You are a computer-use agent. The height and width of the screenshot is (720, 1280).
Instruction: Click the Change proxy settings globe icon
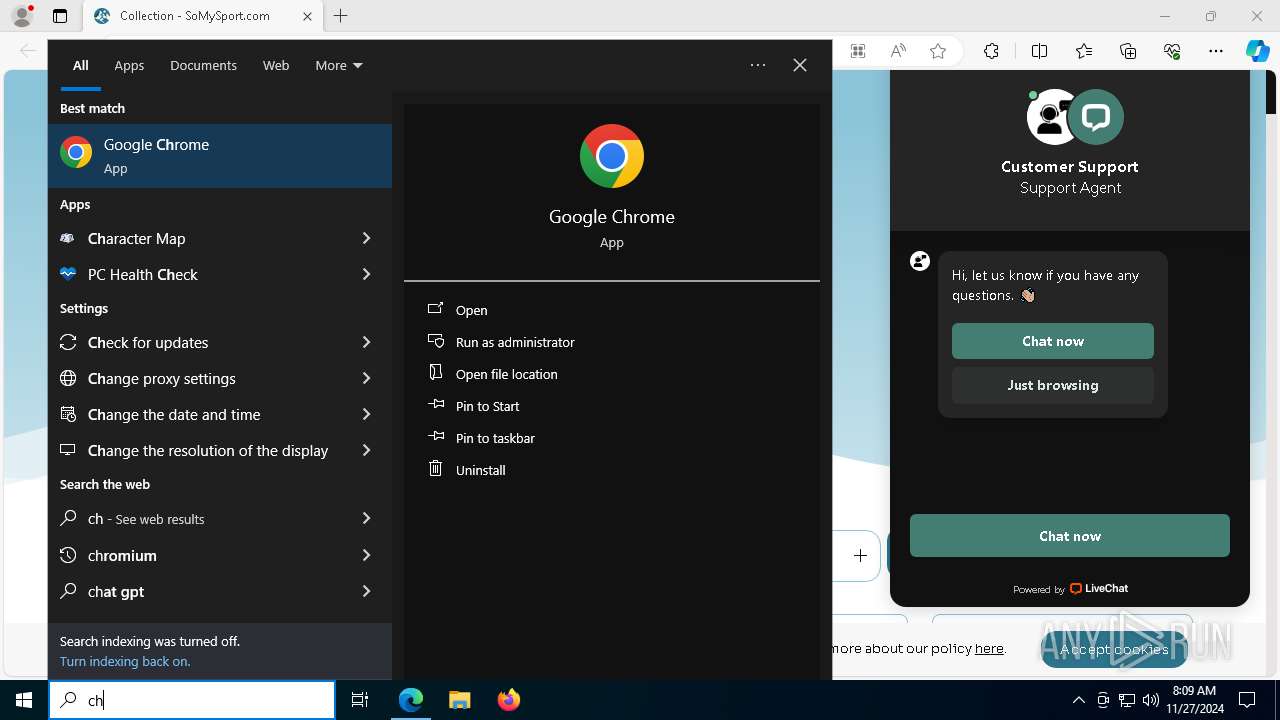tap(68, 378)
